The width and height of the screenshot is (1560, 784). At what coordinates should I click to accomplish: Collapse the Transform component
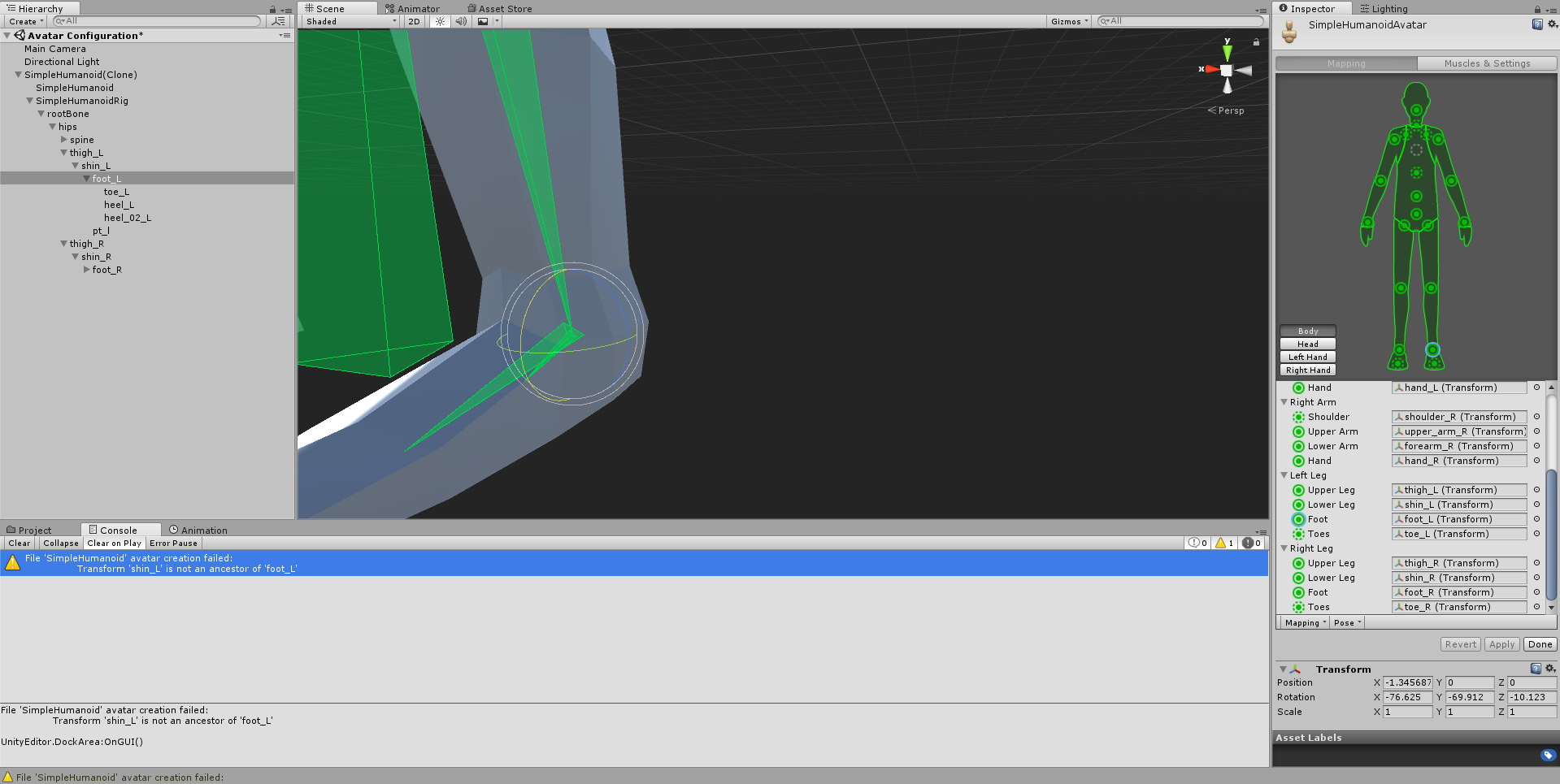pyautogui.click(x=1283, y=669)
